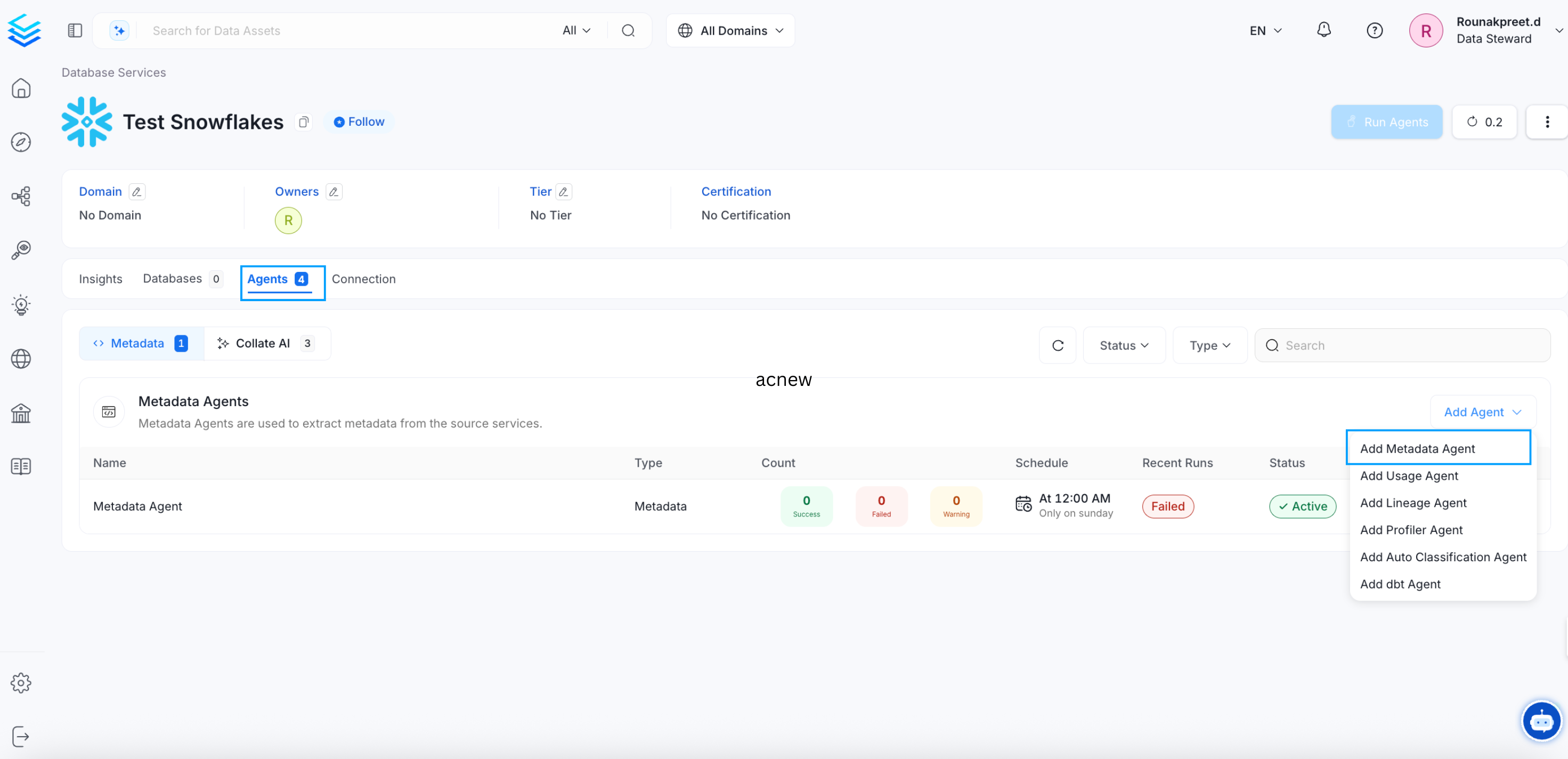Open the Status filter dropdown
Image resolution: width=1568 pixels, height=759 pixels.
coord(1124,345)
